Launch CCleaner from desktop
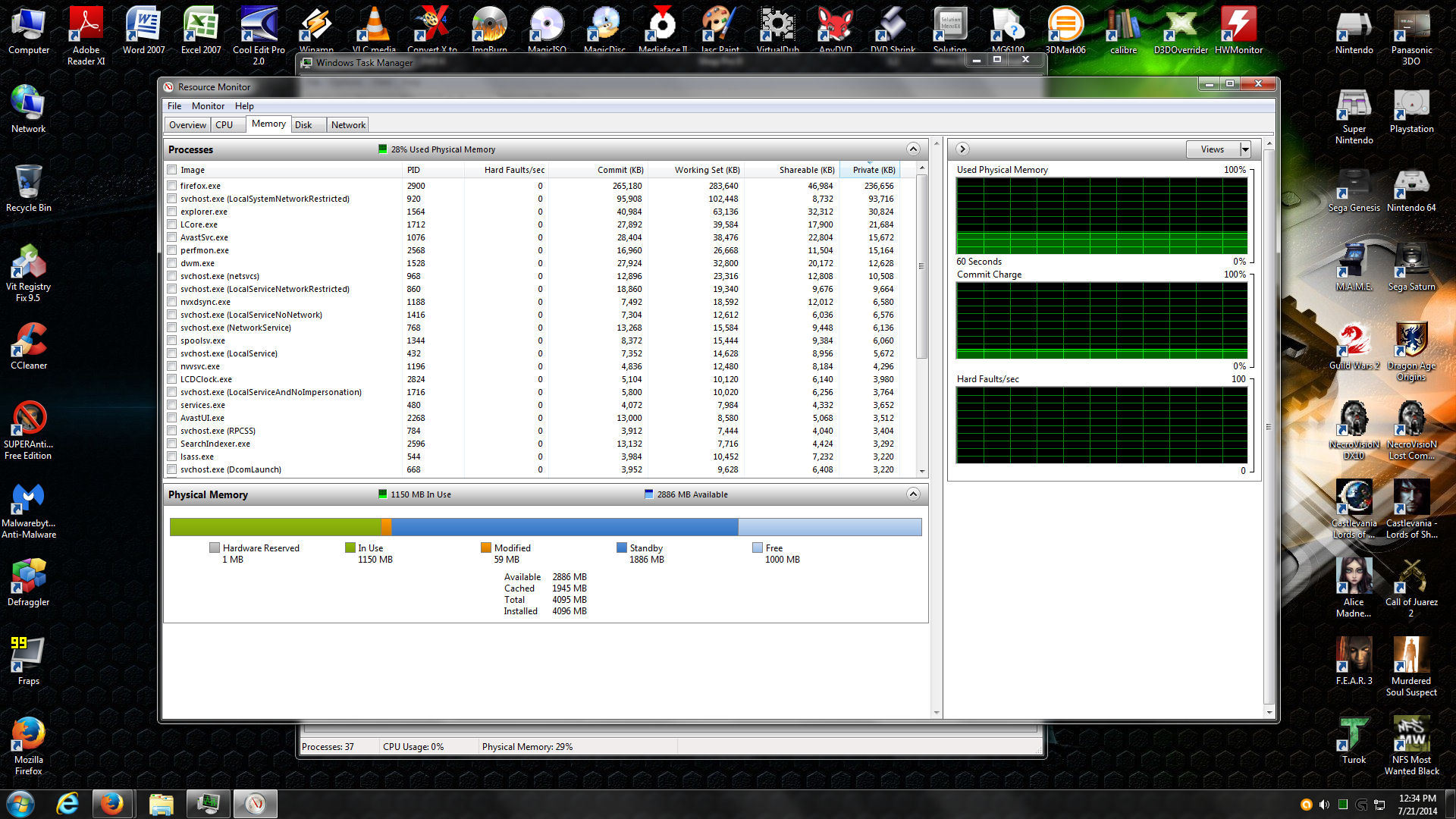 pos(28,346)
